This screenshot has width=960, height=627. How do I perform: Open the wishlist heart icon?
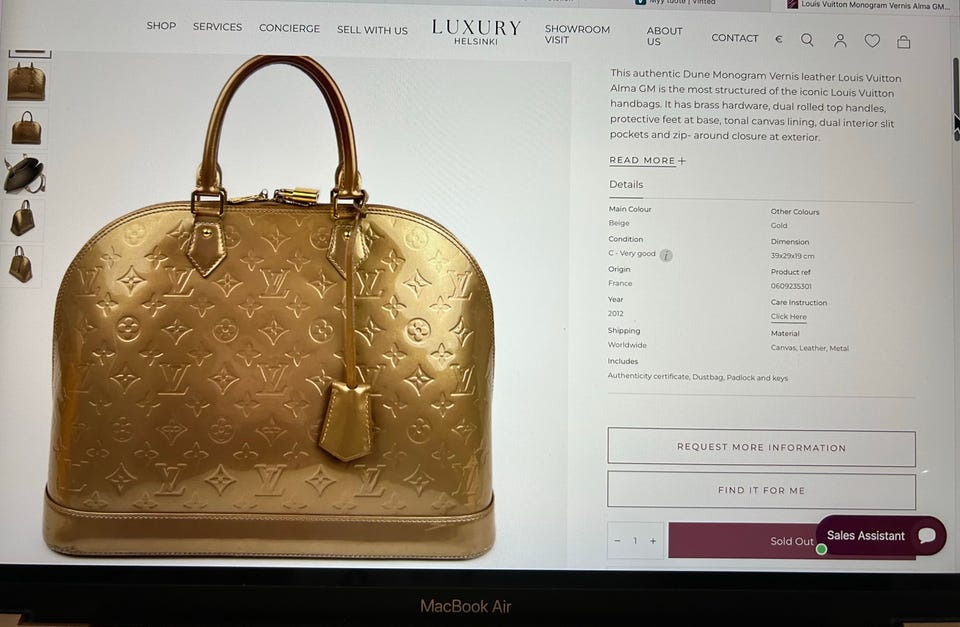coord(872,41)
